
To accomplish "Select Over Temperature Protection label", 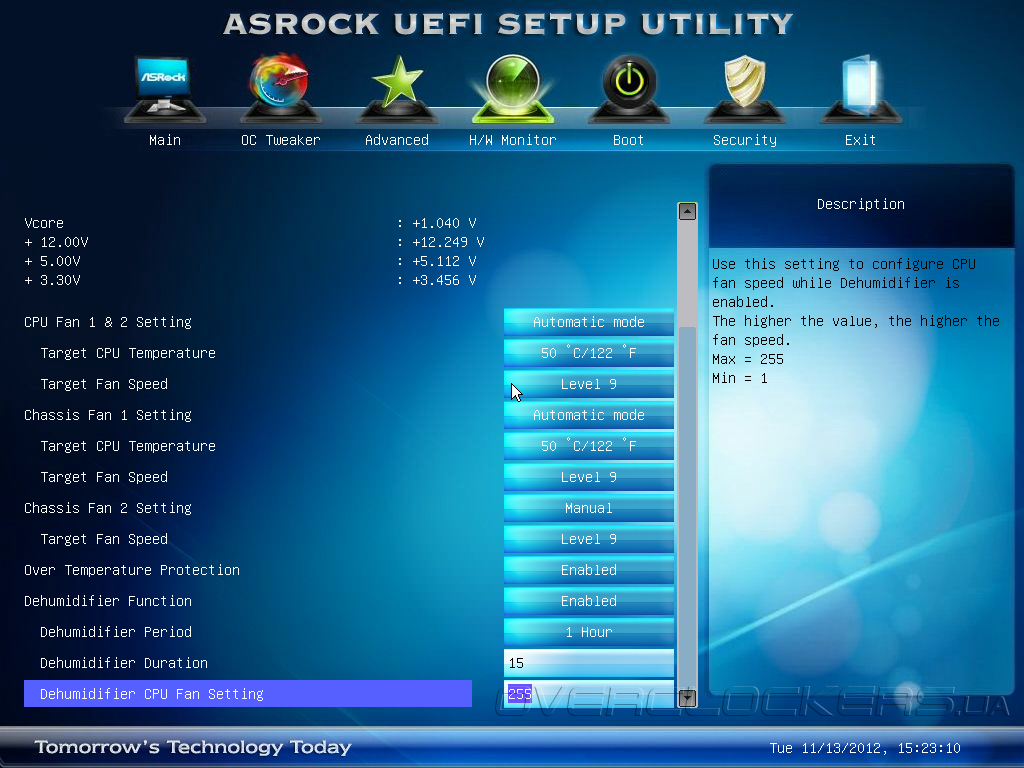I will 132,570.
